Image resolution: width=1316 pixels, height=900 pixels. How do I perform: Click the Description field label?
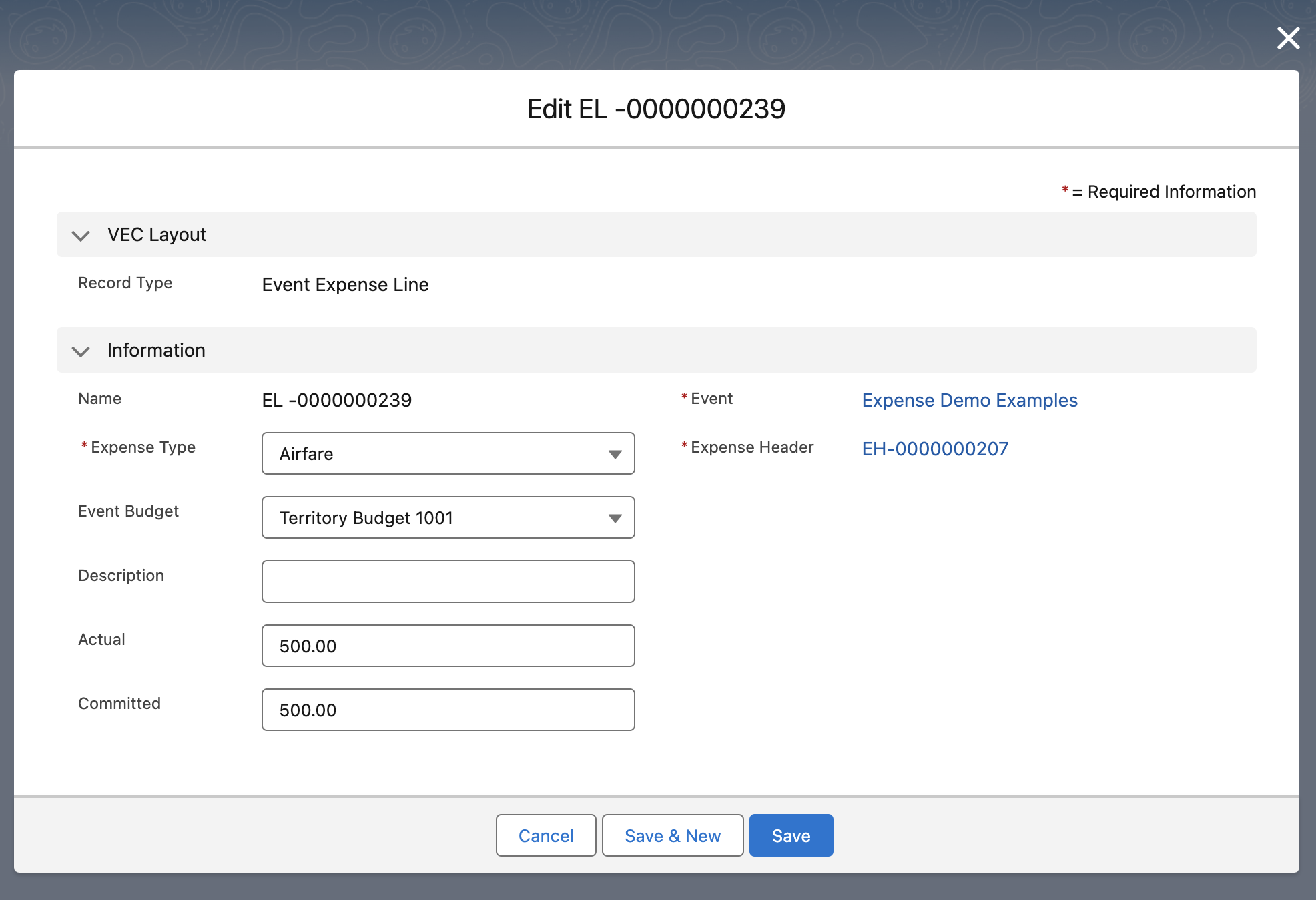[x=121, y=576]
